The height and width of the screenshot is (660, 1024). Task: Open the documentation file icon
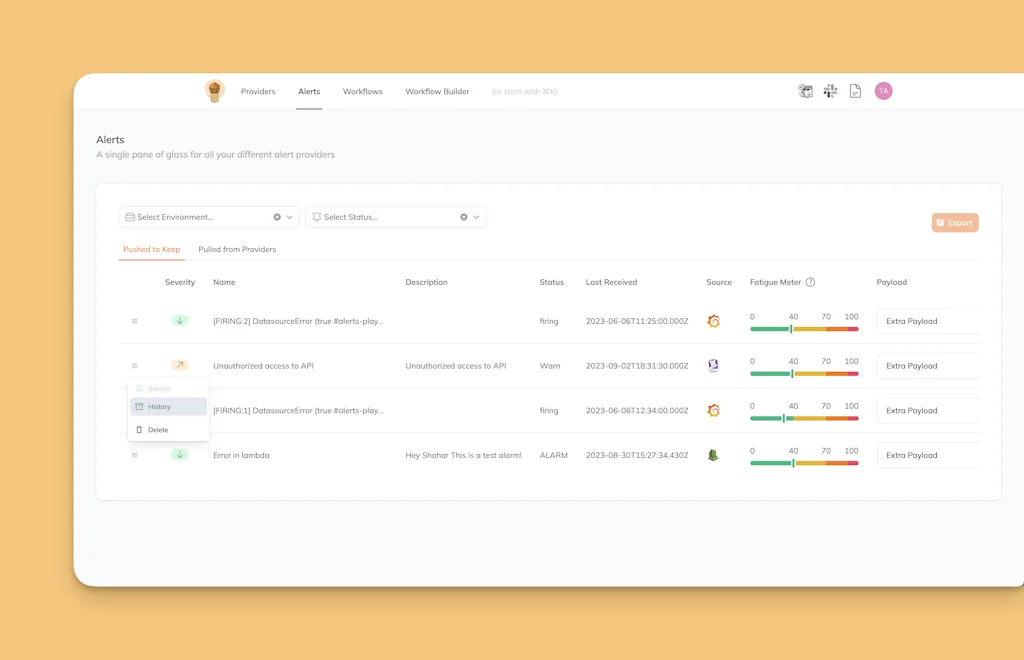tap(855, 91)
